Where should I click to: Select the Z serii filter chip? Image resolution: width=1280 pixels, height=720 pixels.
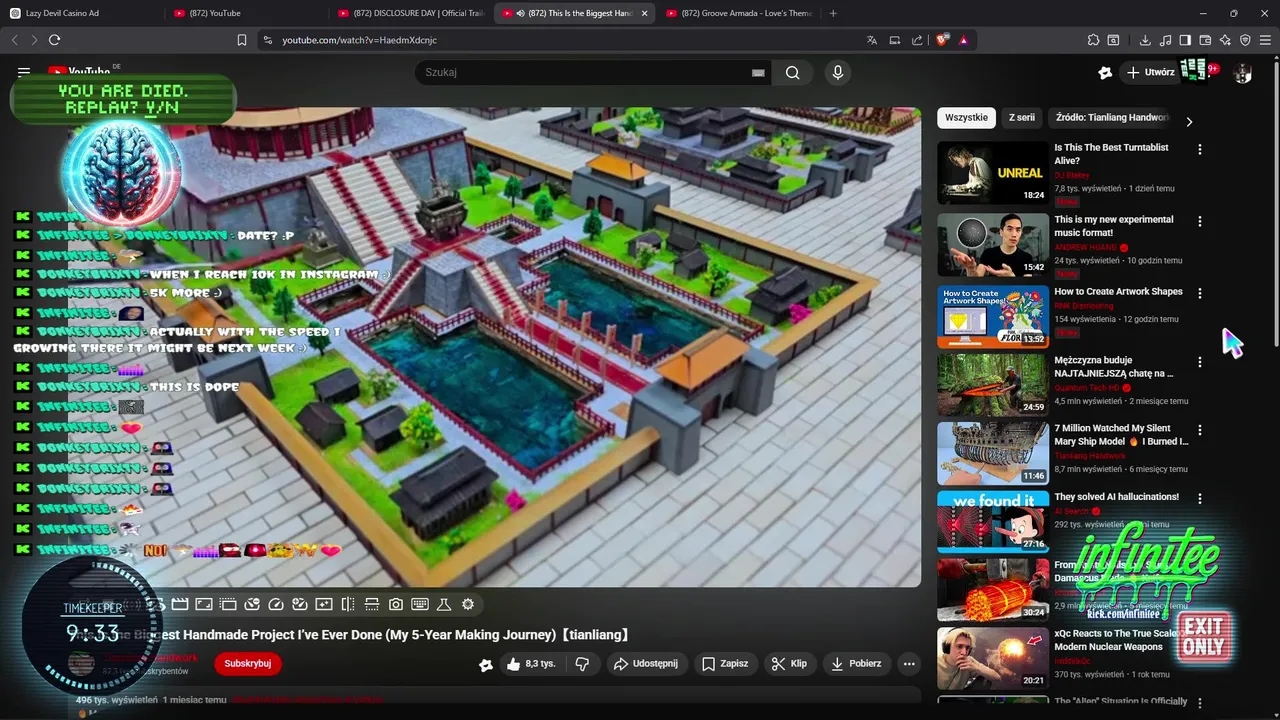pyautogui.click(x=1021, y=117)
